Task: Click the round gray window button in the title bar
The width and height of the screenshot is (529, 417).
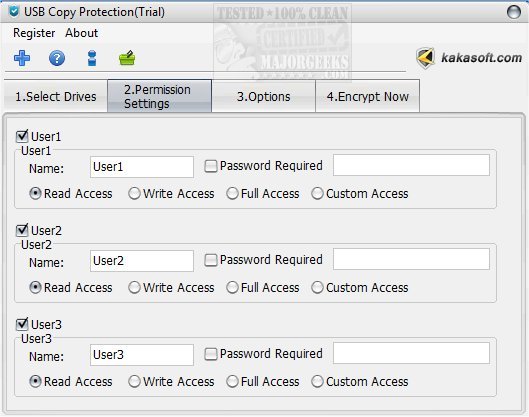Action: 514,12
